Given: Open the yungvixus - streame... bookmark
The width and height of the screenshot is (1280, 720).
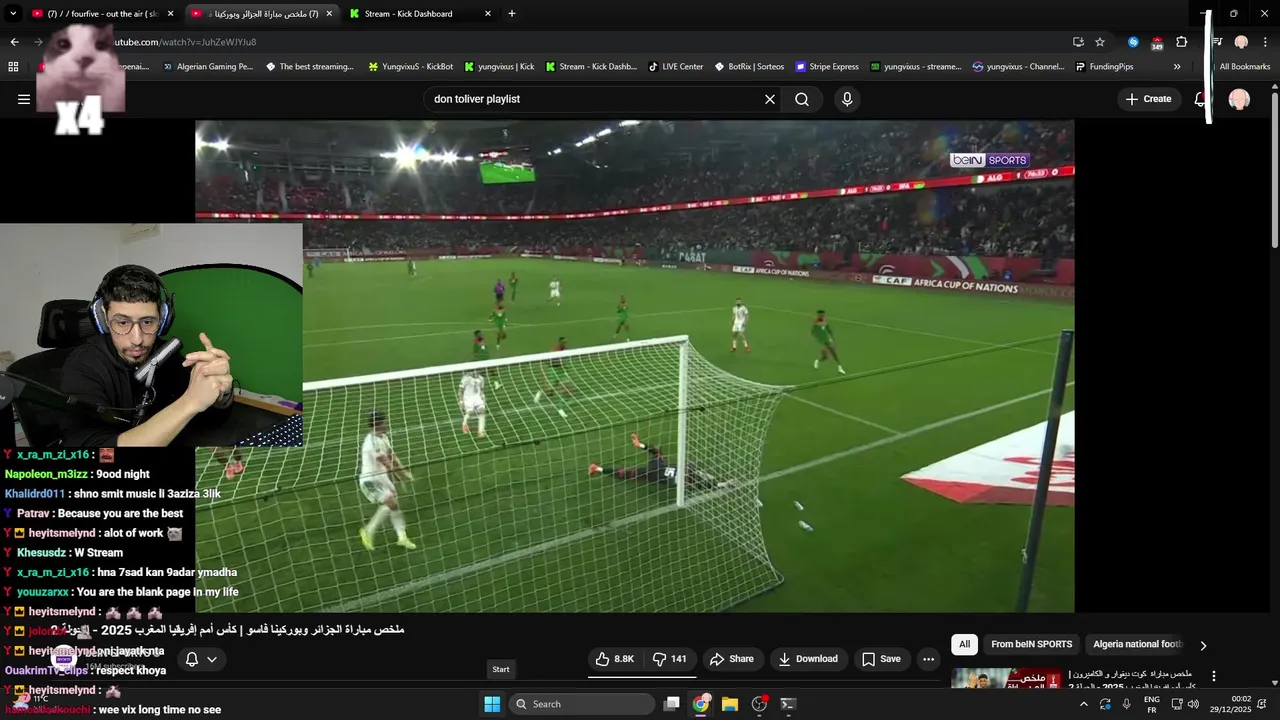Looking at the screenshot, I should pos(915,67).
